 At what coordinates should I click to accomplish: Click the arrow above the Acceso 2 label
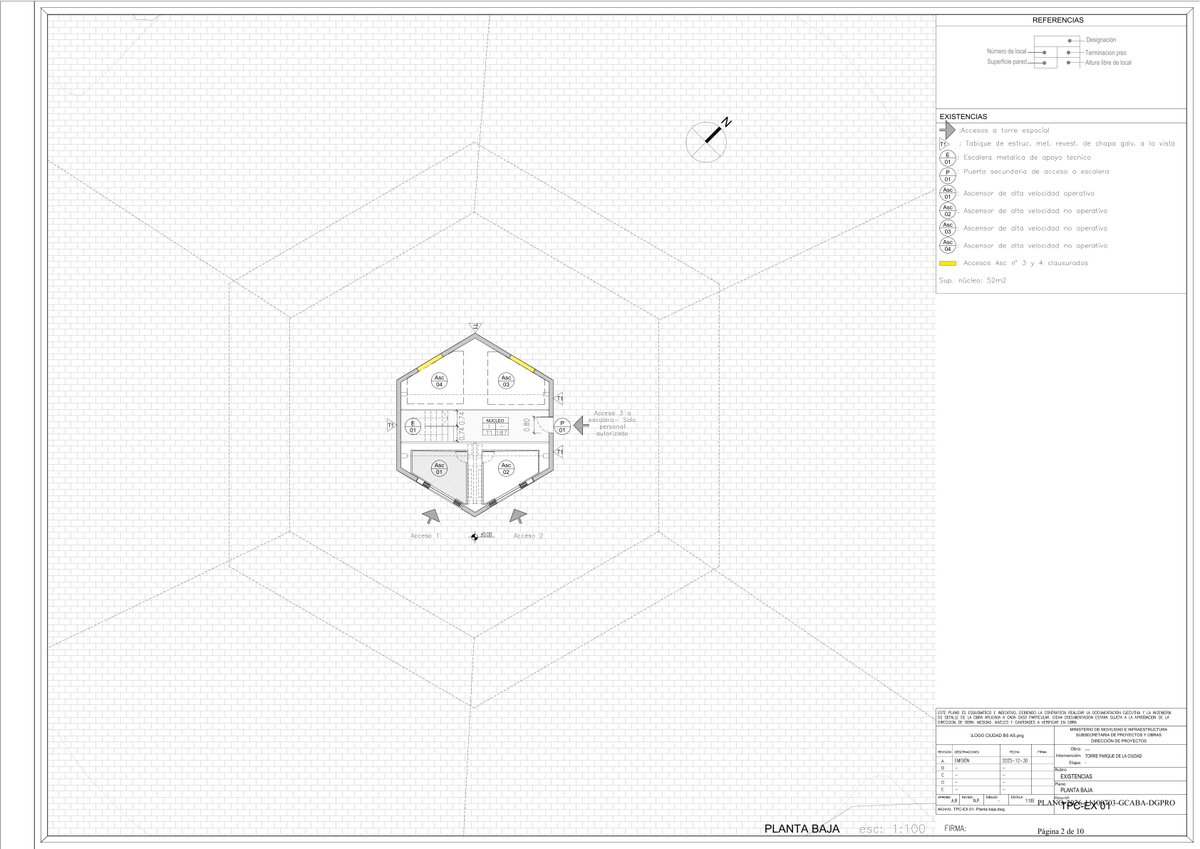pos(517,516)
